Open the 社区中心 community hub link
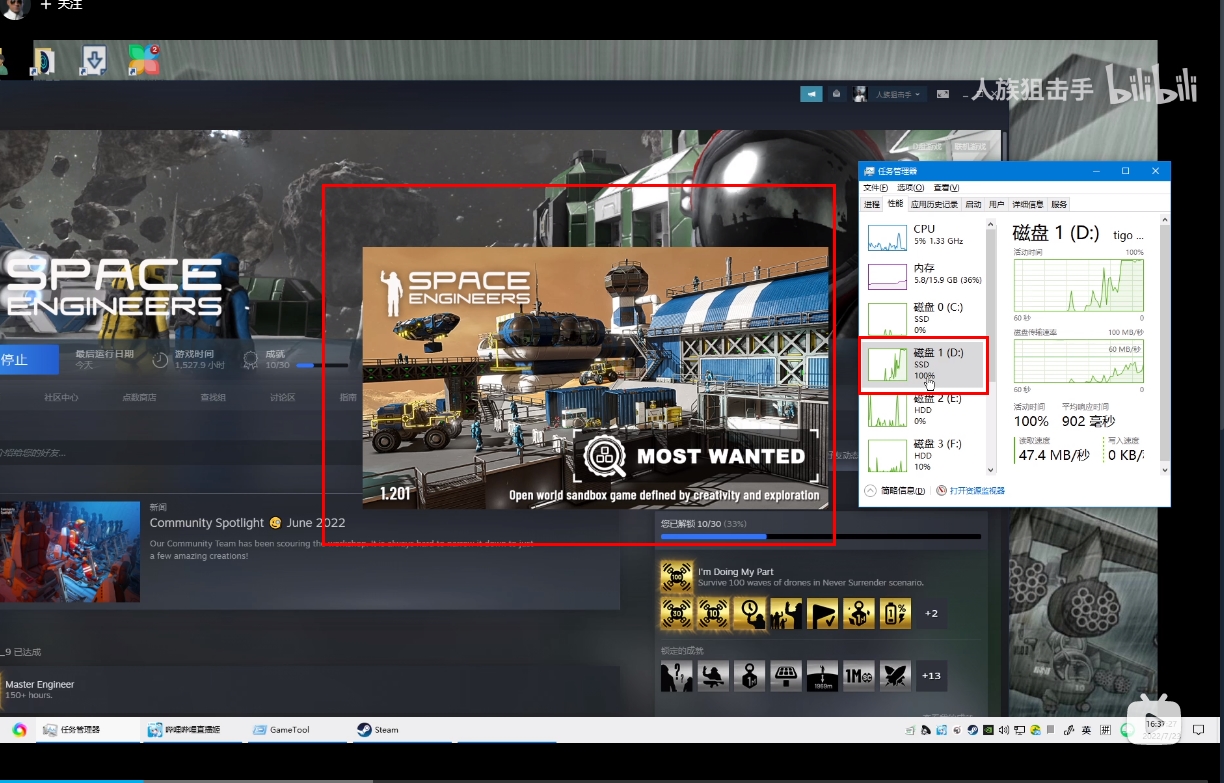This screenshot has height=783, width=1224. tap(61, 397)
